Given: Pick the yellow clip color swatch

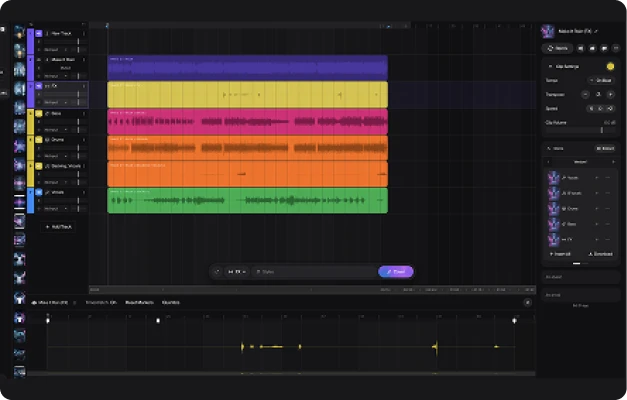Looking at the screenshot, I should 610,66.
